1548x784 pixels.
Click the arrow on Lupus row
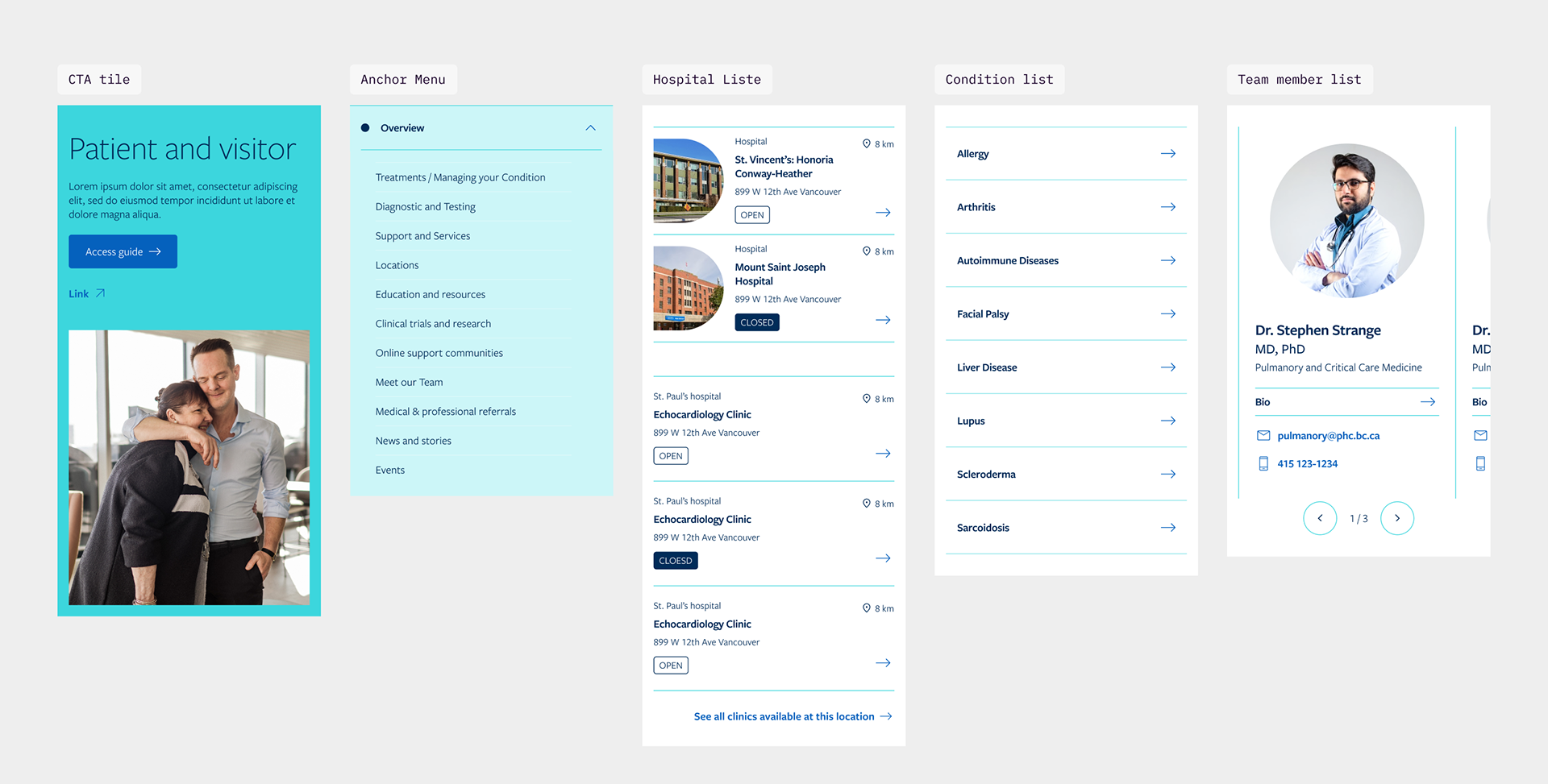(x=1167, y=421)
